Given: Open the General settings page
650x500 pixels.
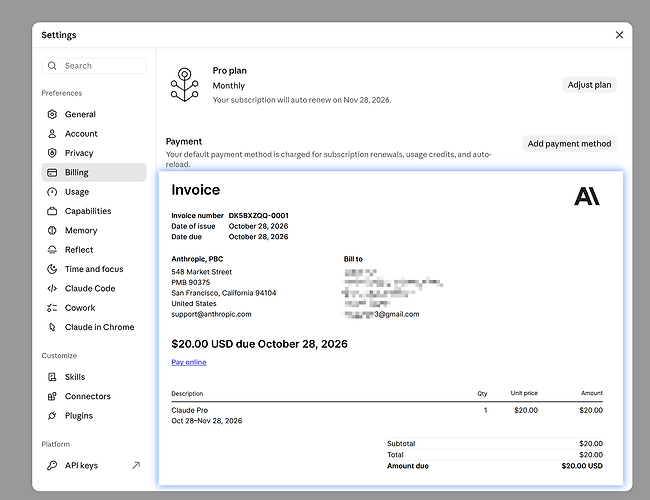Looking at the screenshot, I should pos(94,114).
